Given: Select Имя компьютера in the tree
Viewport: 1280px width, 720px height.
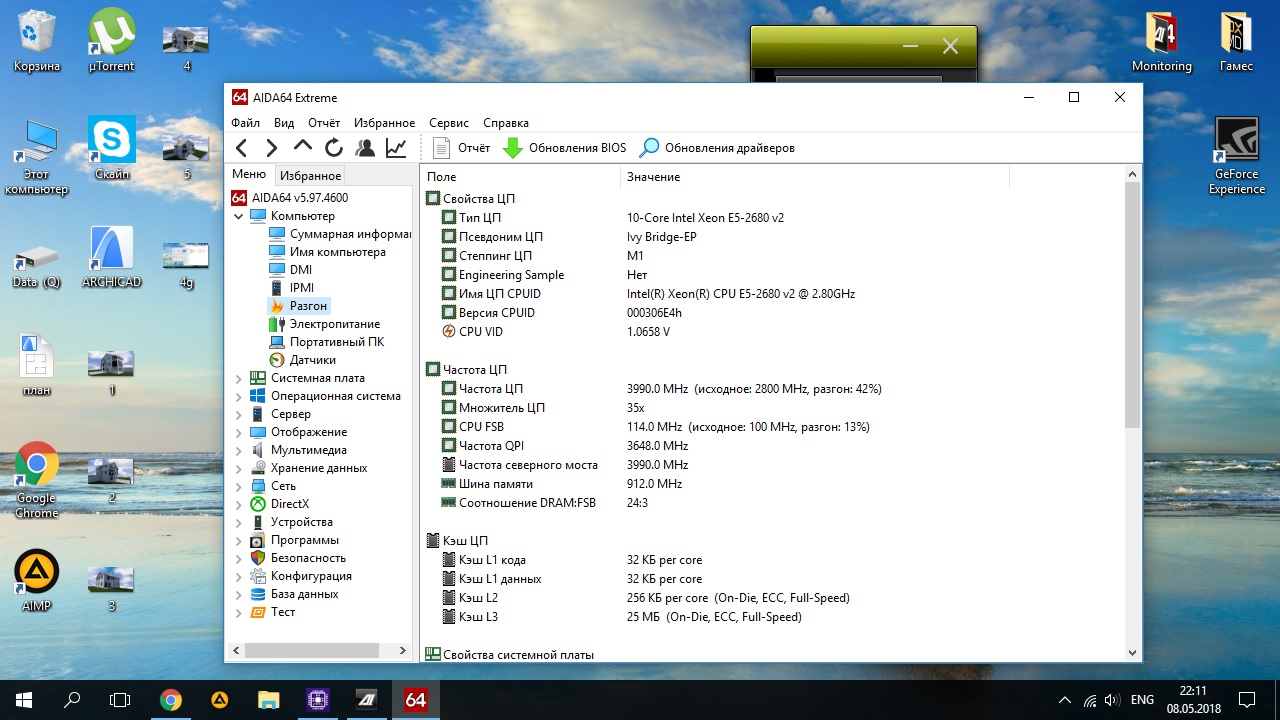Looking at the screenshot, I should click(327, 252).
